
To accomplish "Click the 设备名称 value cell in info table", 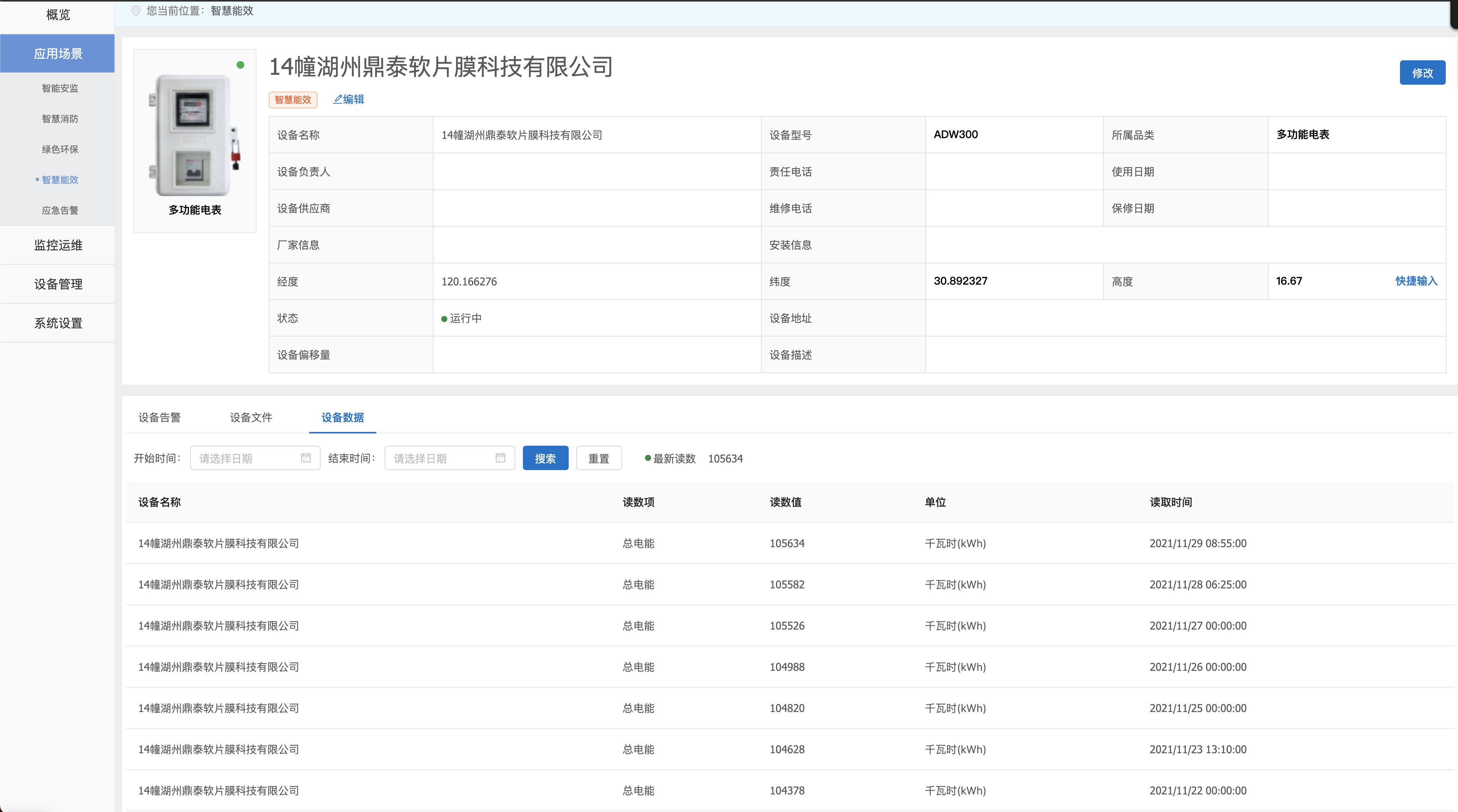I will coord(597,135).
